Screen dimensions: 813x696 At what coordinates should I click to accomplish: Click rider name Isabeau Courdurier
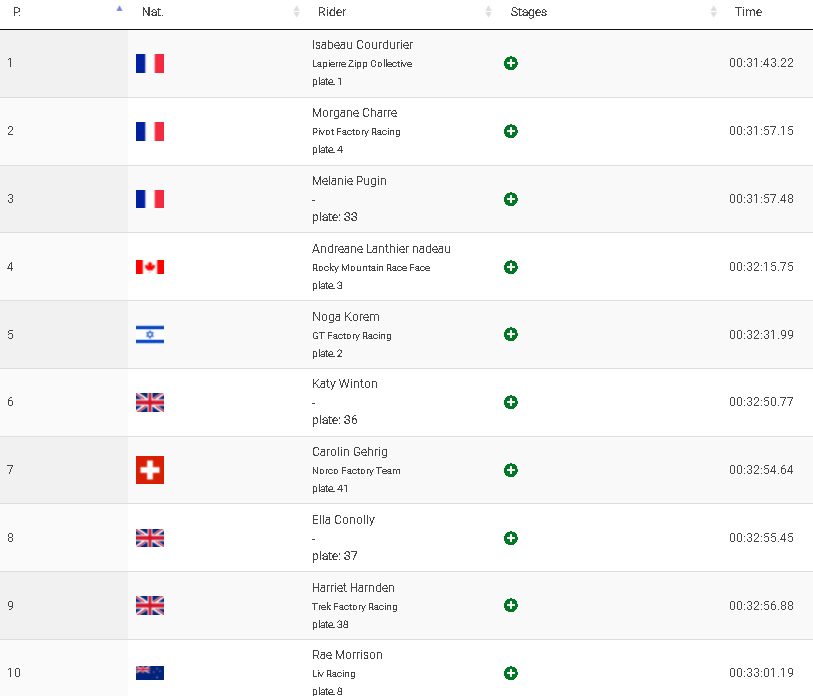(x=362, y=45)
